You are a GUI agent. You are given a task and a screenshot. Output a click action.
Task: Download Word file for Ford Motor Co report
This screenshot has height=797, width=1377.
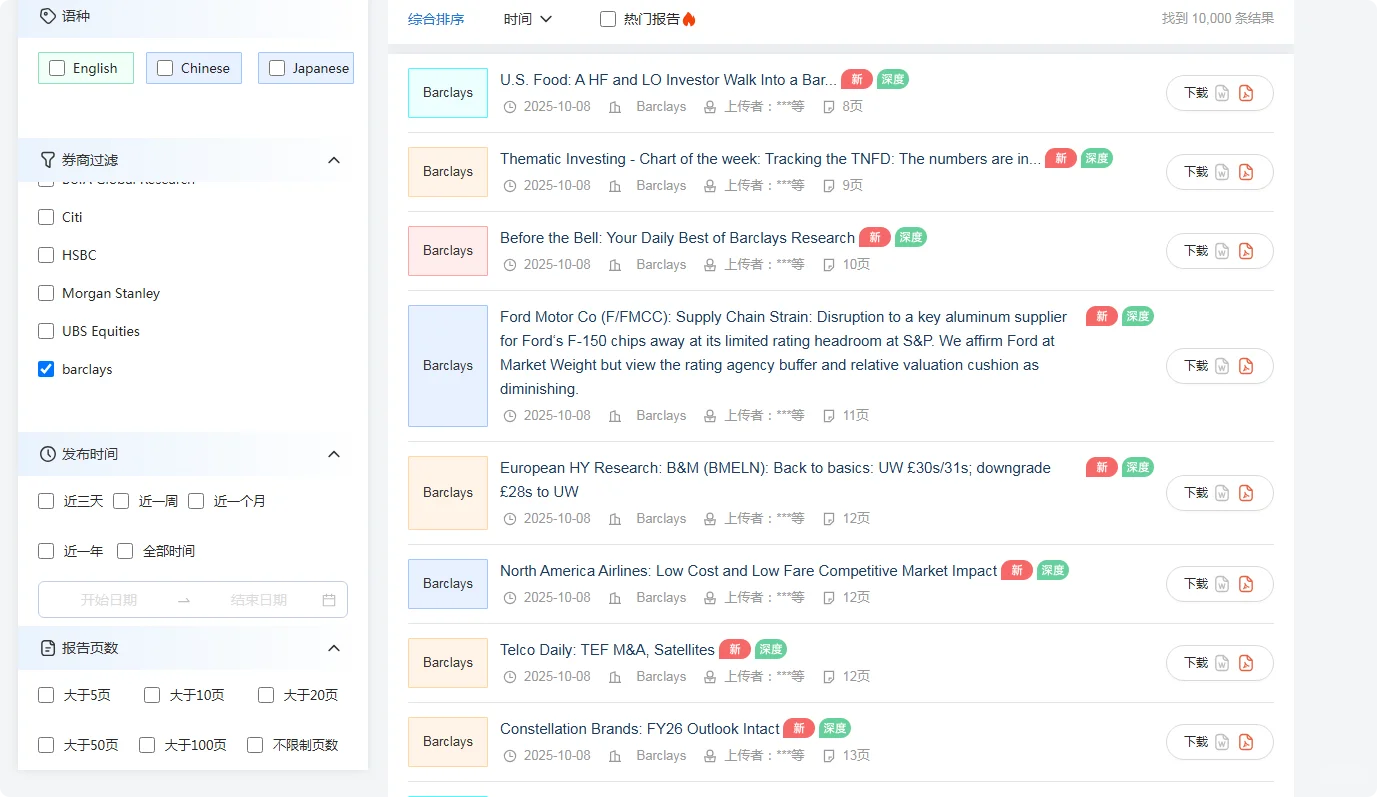coord(1222,366)
